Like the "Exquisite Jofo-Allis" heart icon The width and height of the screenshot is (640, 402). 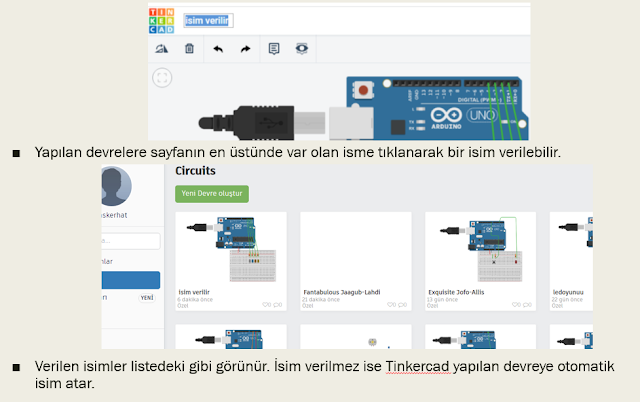click(x=517, y=305)
